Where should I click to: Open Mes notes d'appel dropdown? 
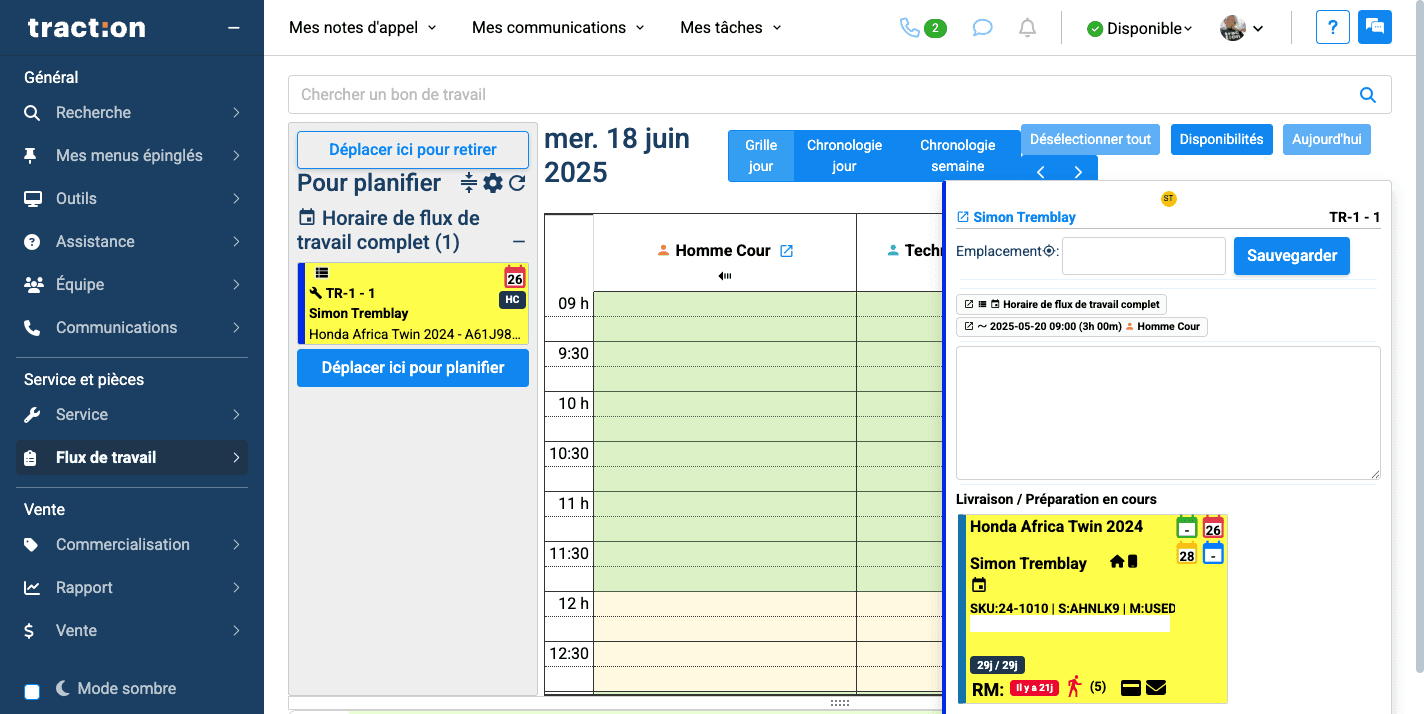pyautogui.click(x=363, y=28)
